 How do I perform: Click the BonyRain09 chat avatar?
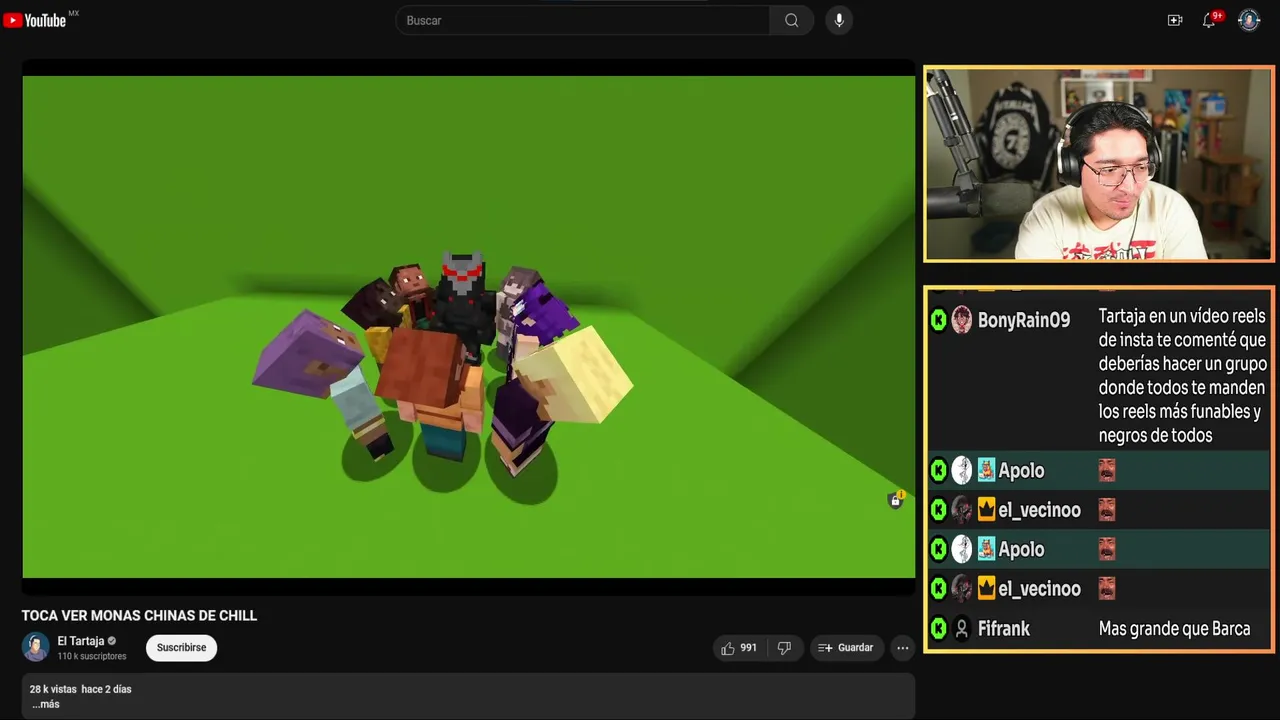(x=961, y=320)
